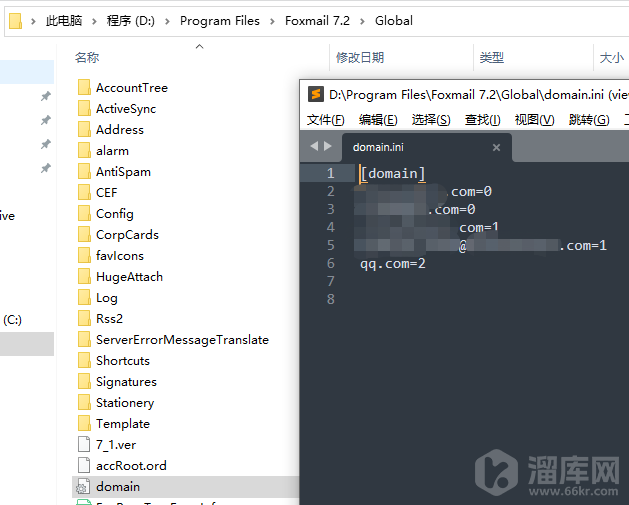Expand chevron after 程序 (D:) breadcrumb

(167, 21)
